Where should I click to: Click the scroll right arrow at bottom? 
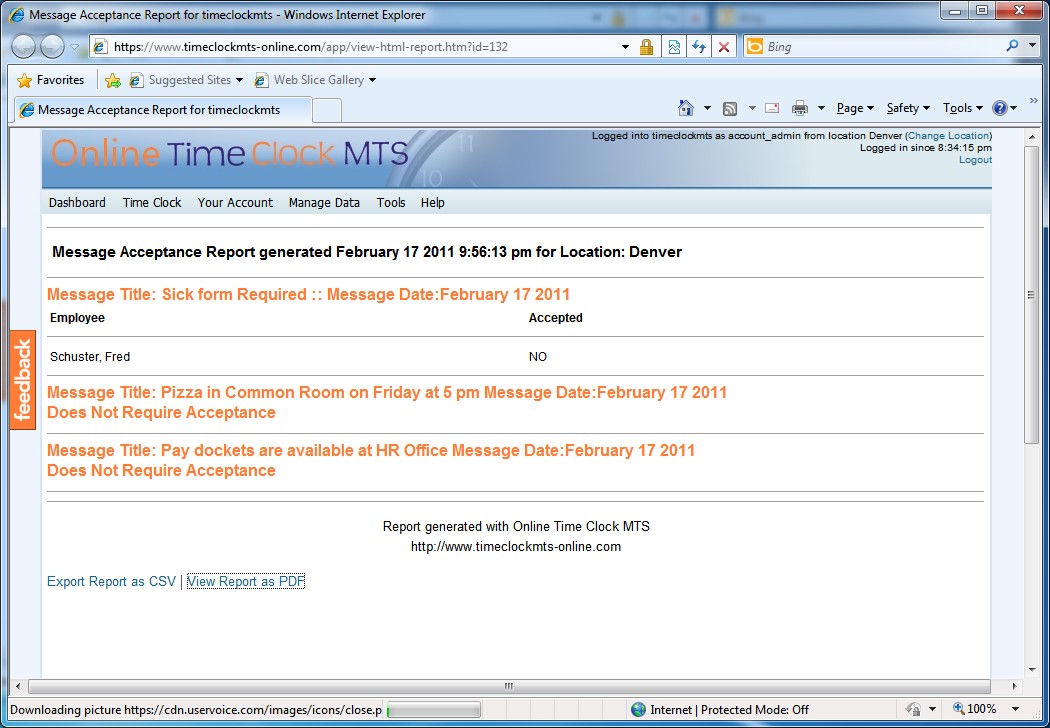1015,686
